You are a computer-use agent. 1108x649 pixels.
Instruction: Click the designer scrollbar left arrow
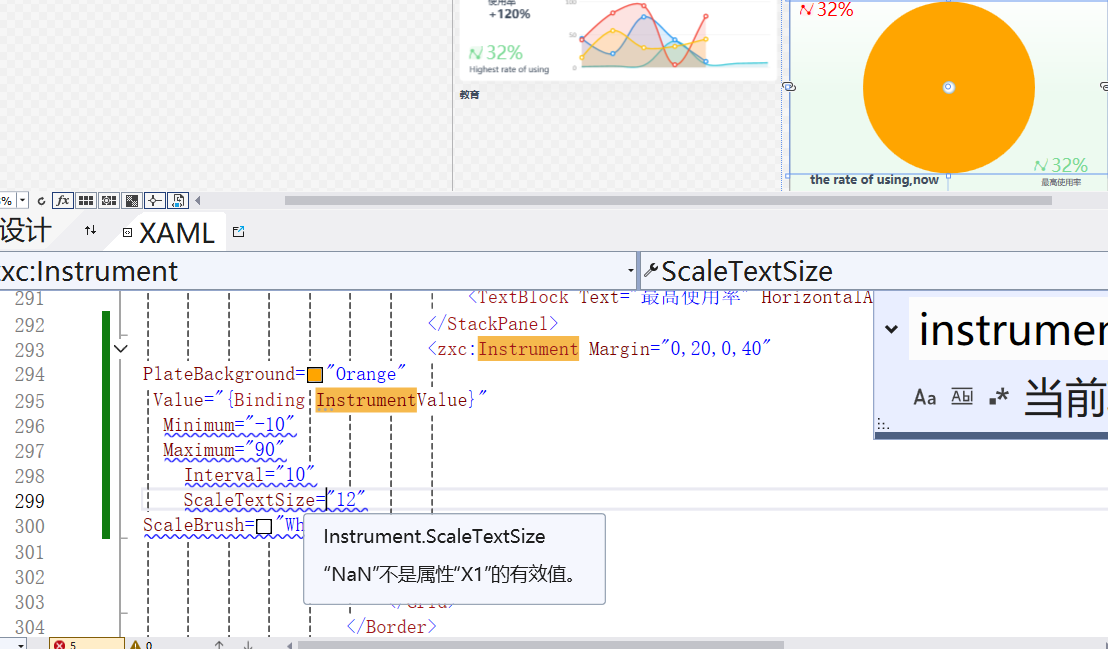198,201
